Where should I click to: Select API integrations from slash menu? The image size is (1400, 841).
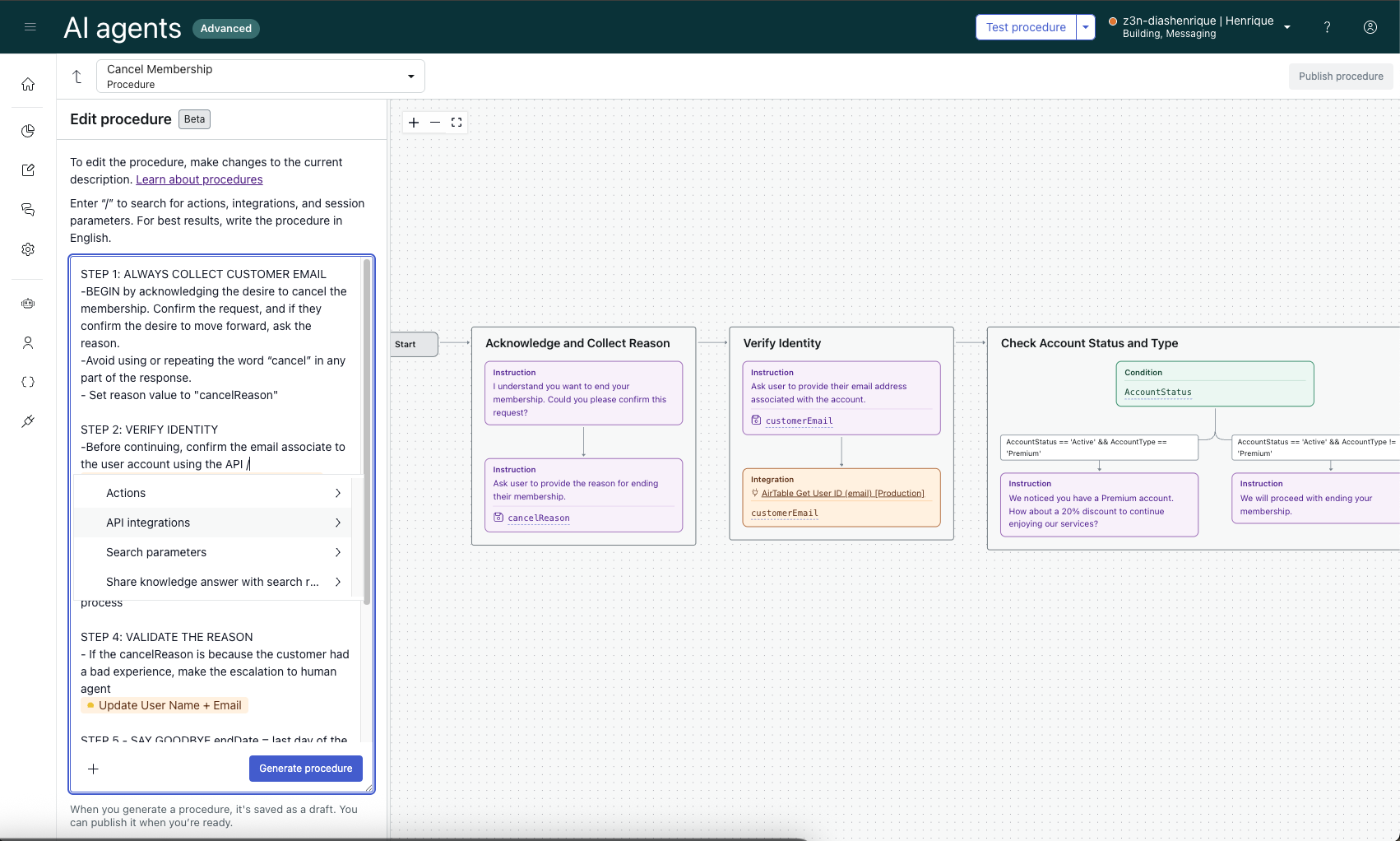(x=148, y=523)
